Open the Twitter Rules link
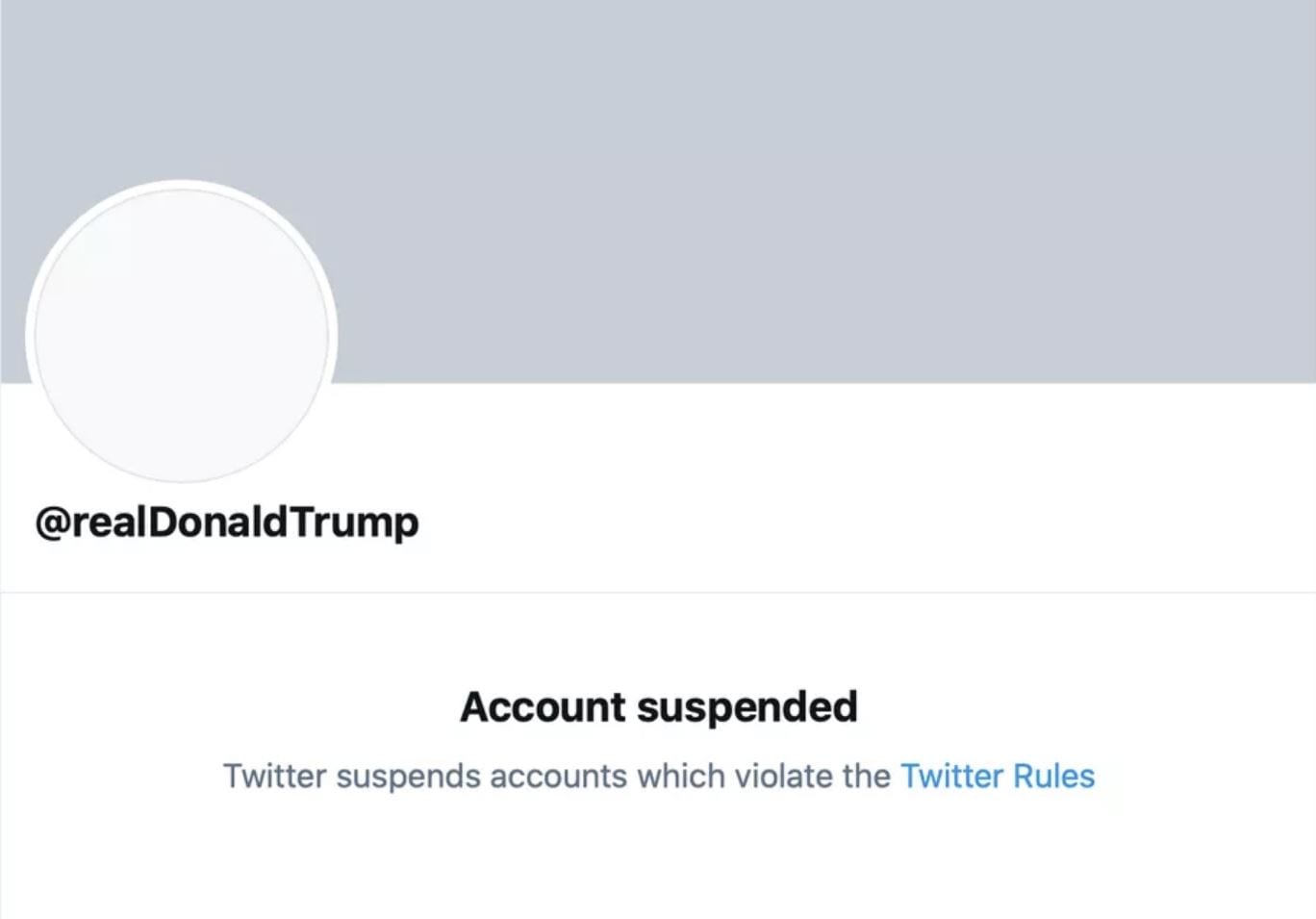The height and width of the screenshot is (919, 1316). (997, 776)
